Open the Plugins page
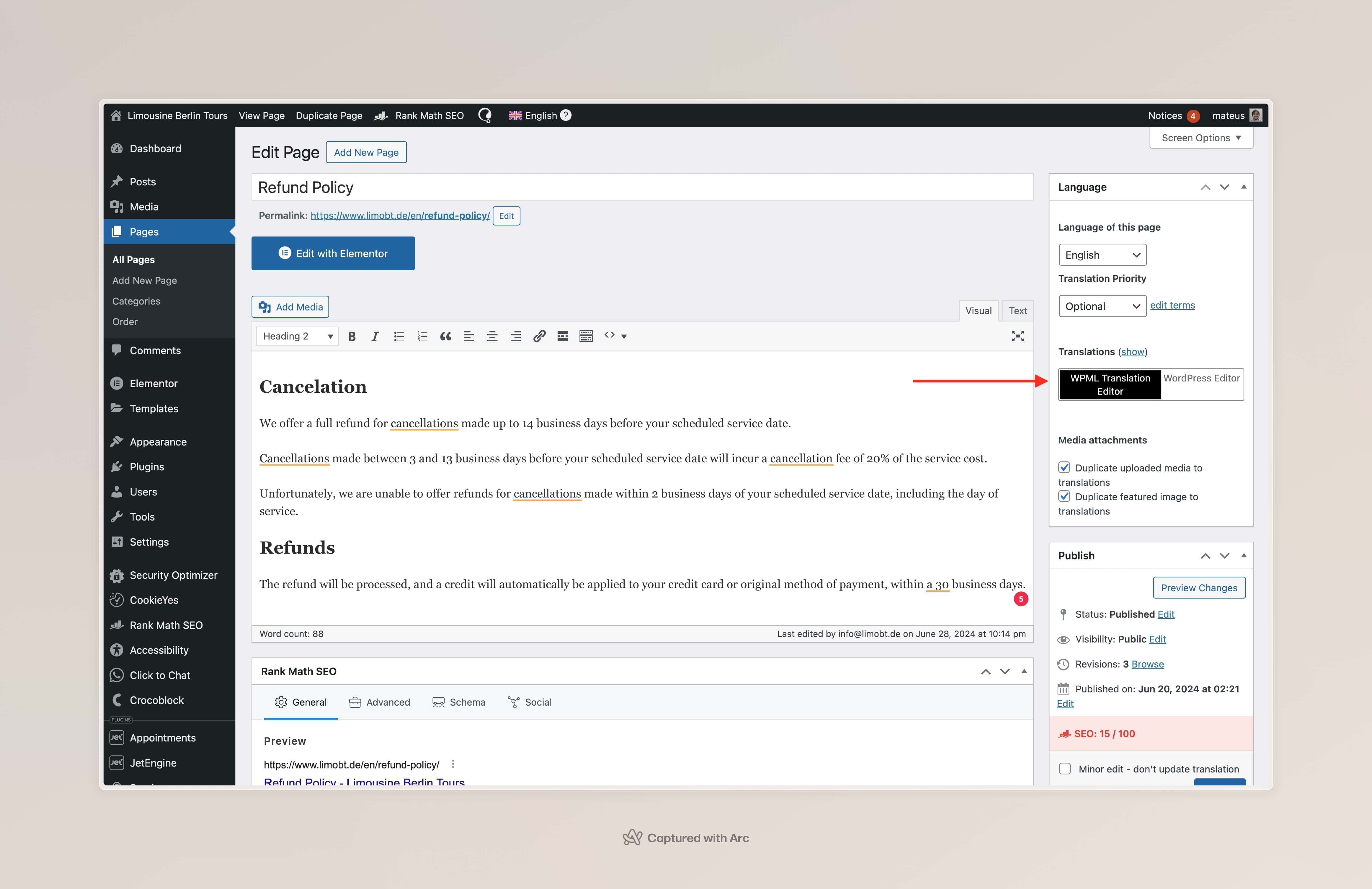The width and height of the screenshot is (1372, 889). point(170,467)
